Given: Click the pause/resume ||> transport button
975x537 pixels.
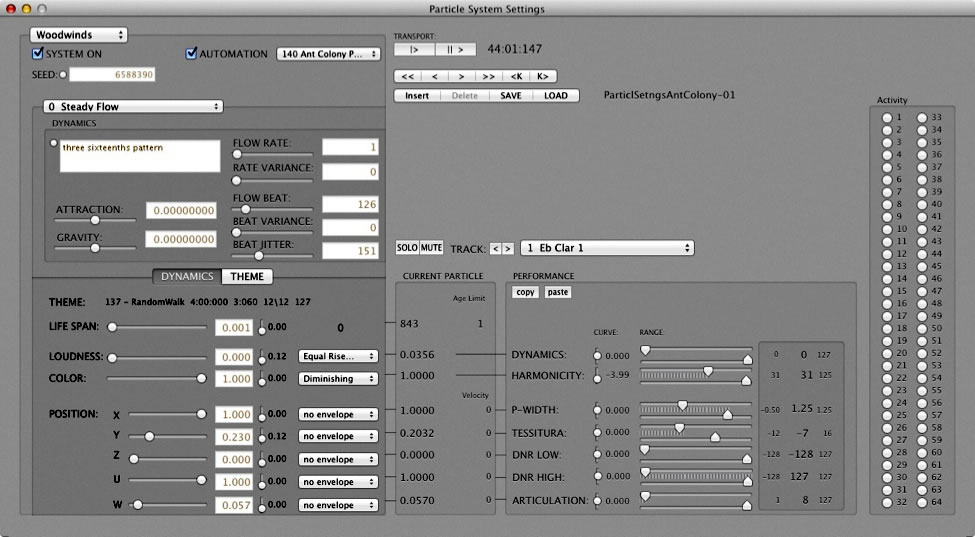Looking at the screenshot, I should tap(455, 49).
